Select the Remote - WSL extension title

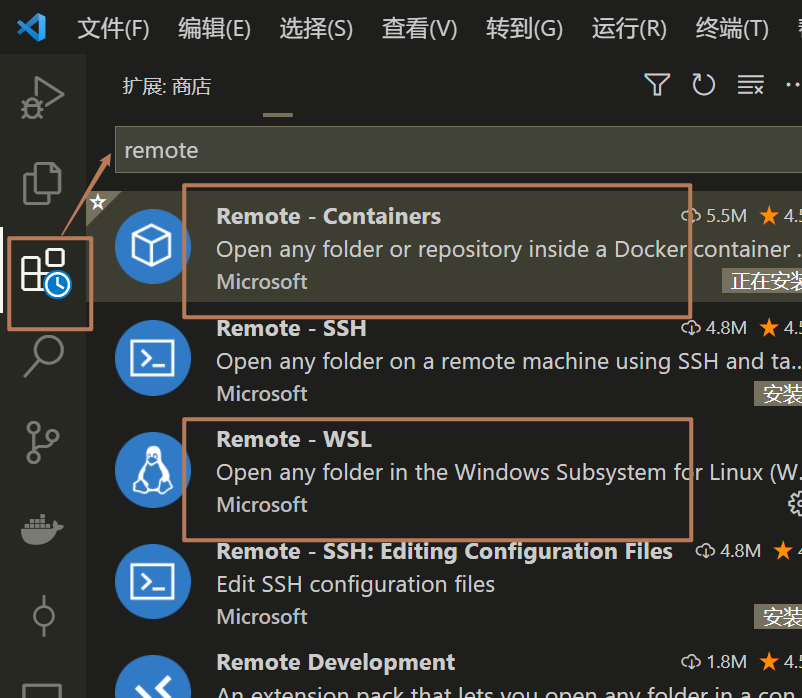pyautogui.click(x=294, y=440)
